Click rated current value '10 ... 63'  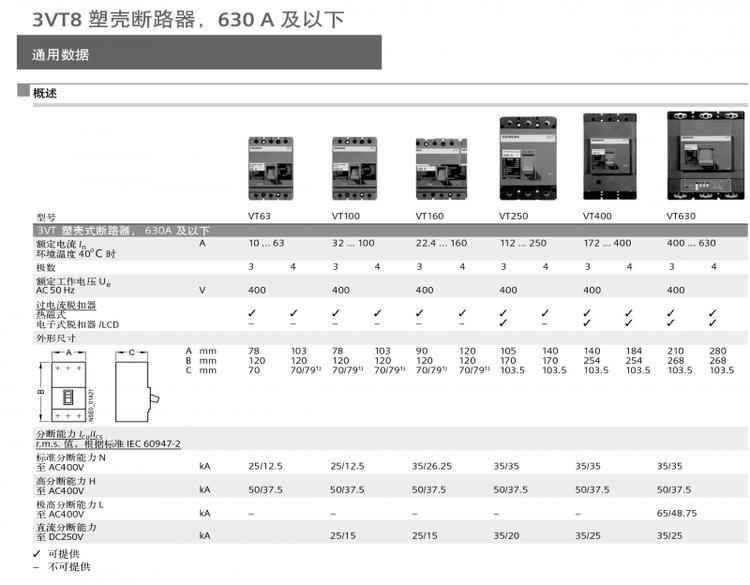coord(266,243)
